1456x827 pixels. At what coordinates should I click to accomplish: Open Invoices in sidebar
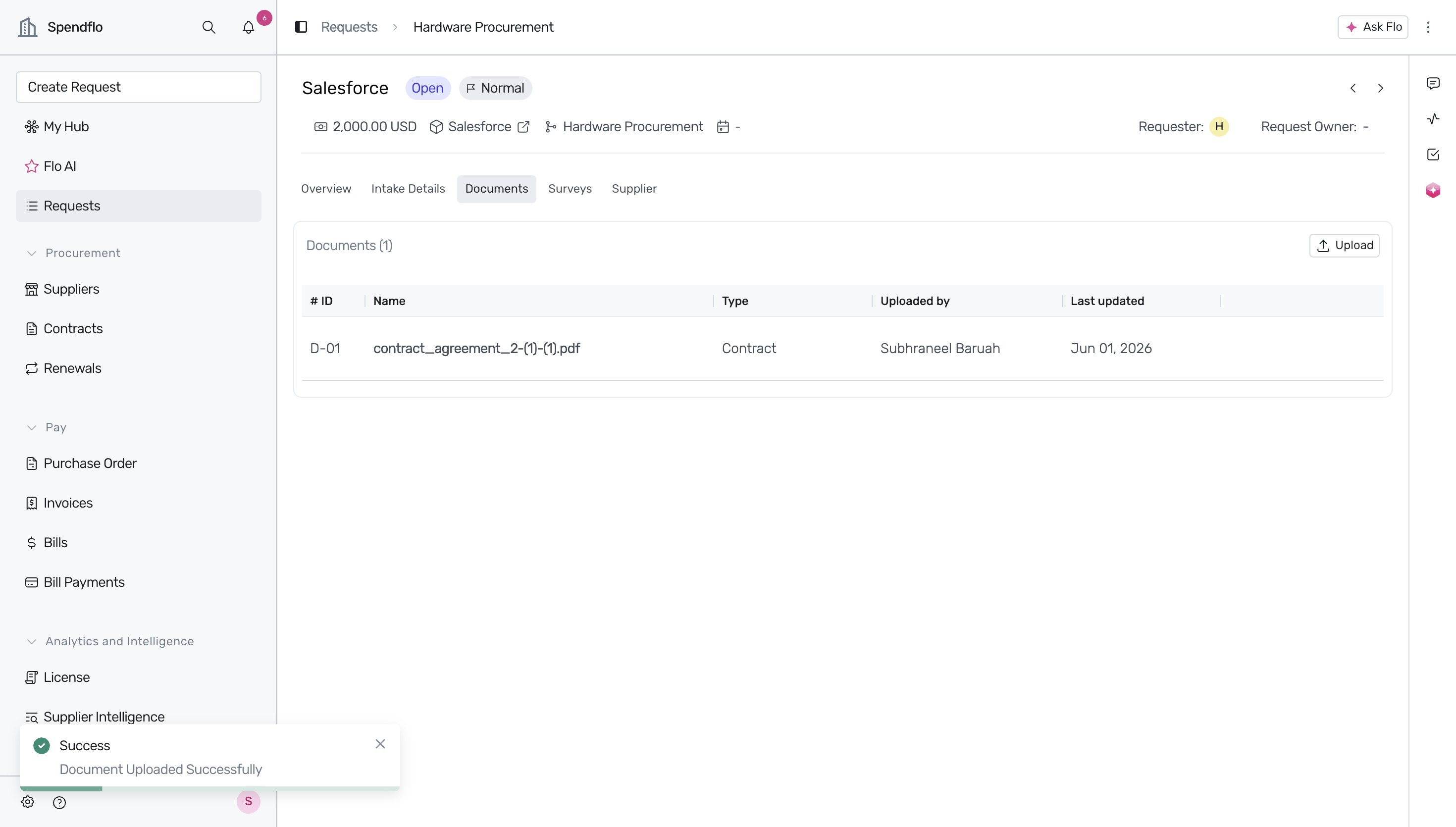click(139, 503)
